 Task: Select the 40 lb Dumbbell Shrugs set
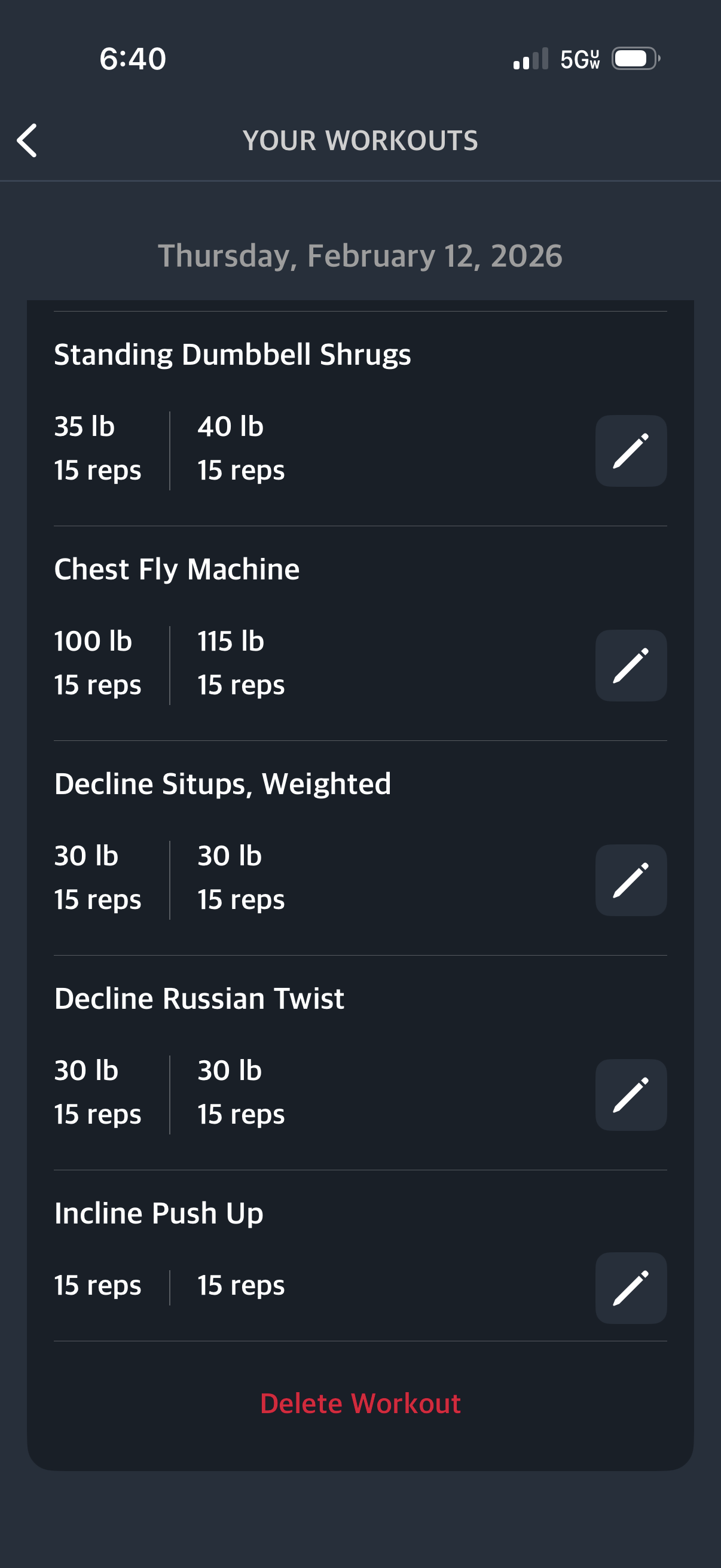coord(240,448)
